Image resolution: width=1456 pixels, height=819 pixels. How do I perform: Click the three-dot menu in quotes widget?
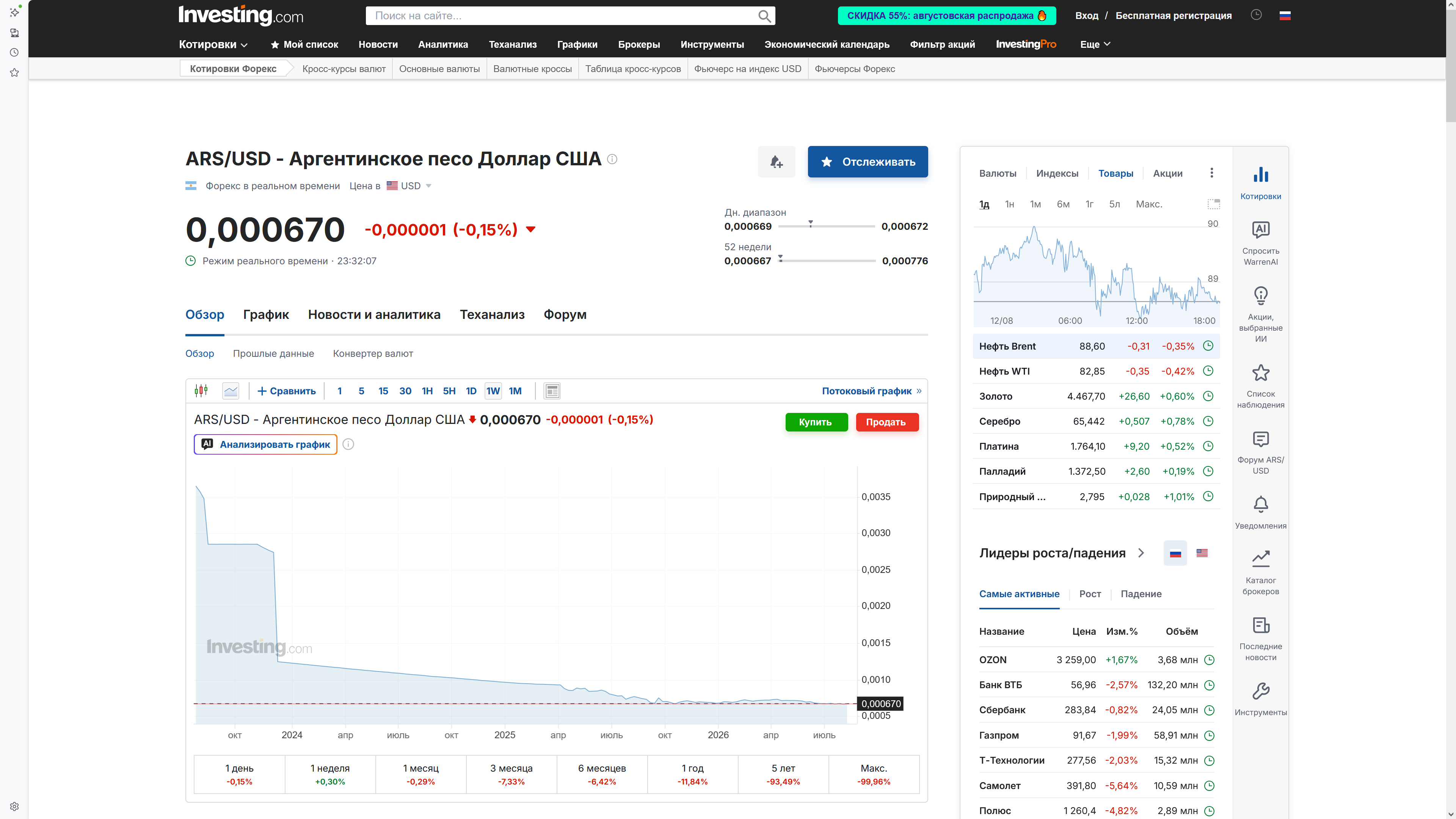tap(1211, 173)
